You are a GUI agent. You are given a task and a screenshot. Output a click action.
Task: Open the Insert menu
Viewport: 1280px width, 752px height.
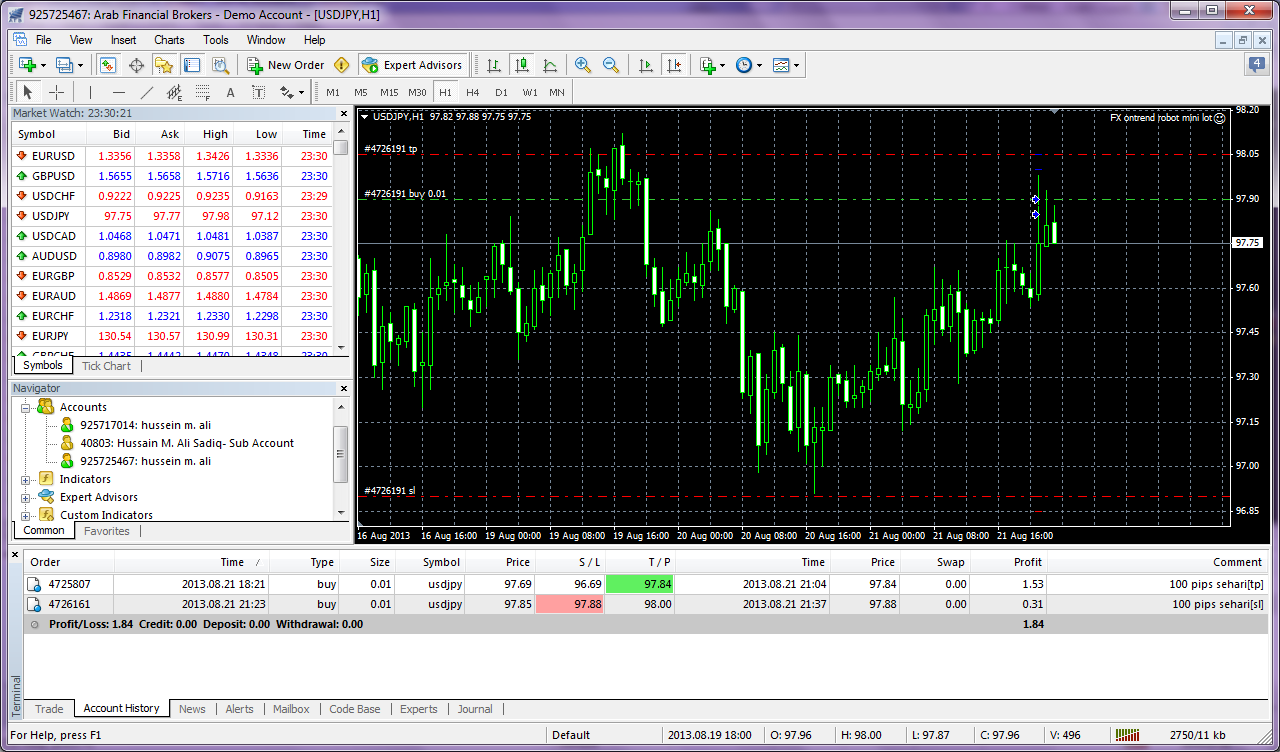[124, 40]
